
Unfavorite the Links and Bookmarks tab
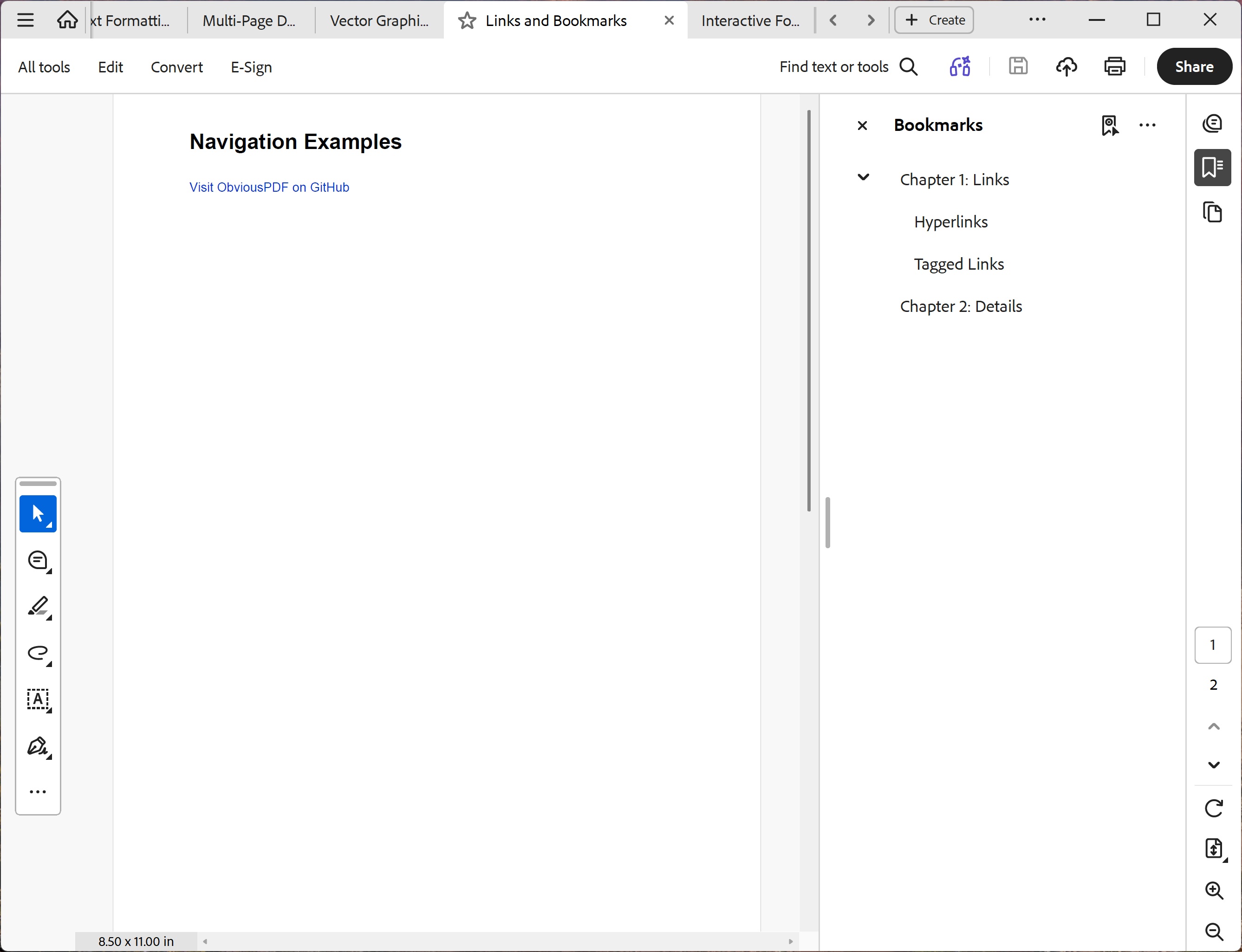pos(465,20)
